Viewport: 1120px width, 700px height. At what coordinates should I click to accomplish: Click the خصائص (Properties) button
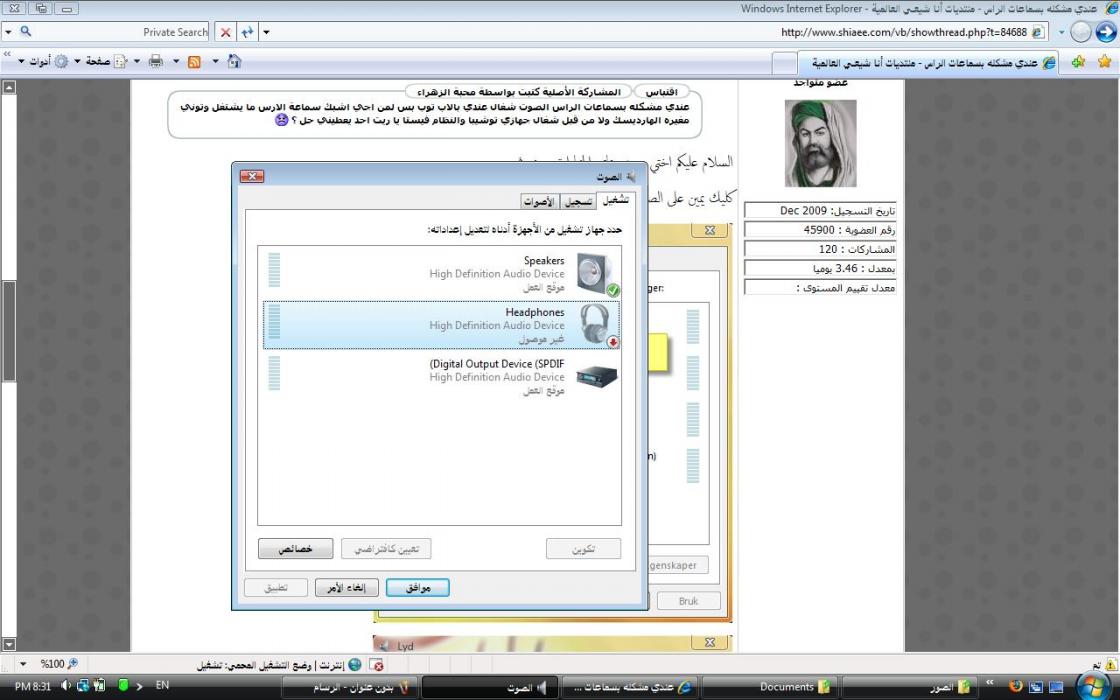[x=295, y=549]
